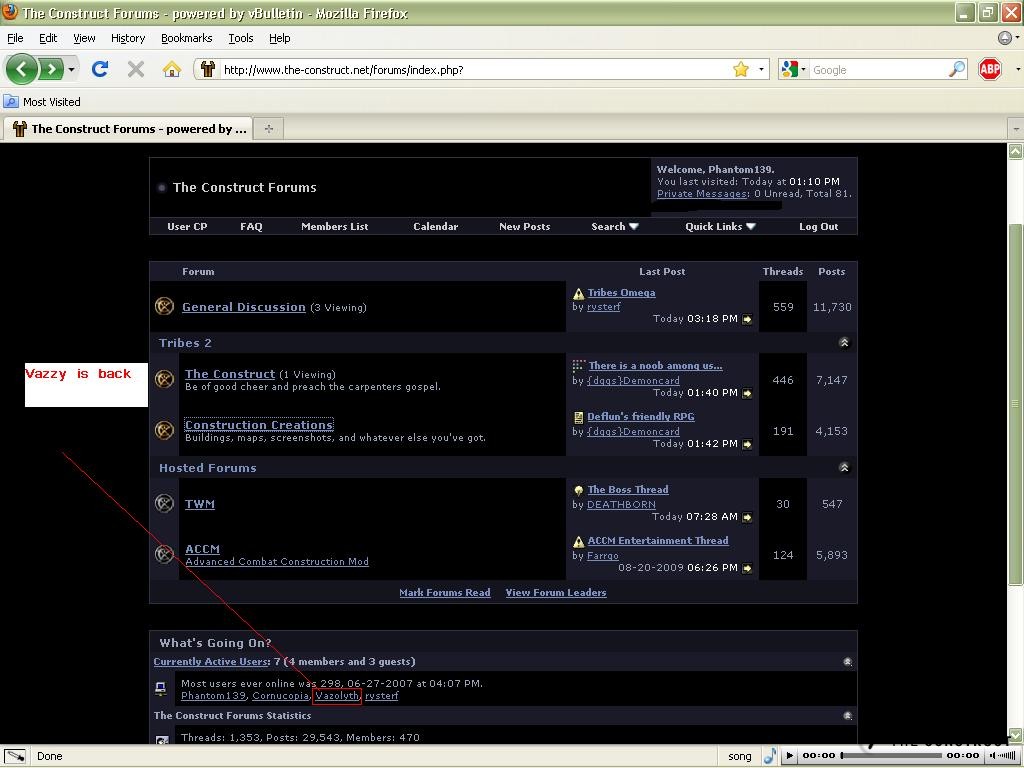Click the Stop loading X icon
The width and height of the screenshot is (1024, 768).
[x=136, y=69]
